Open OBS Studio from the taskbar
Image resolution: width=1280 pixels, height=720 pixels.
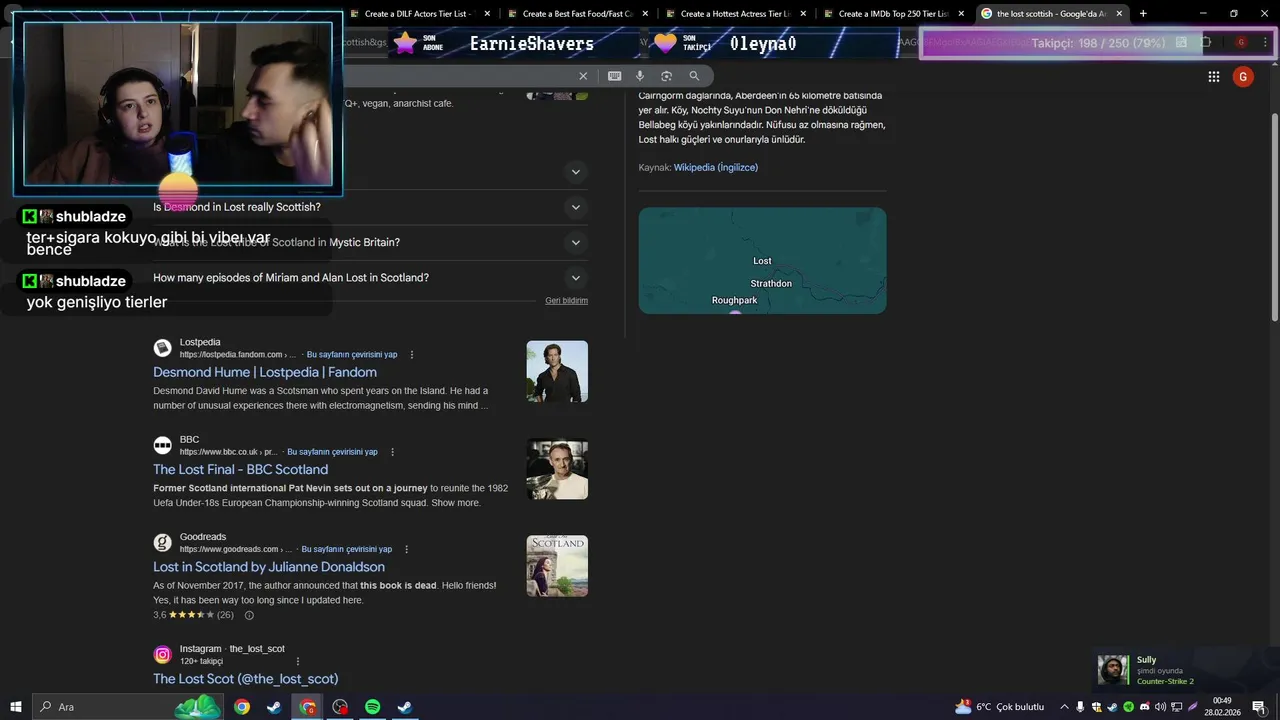pyautogui.click(x=340, y=707)
